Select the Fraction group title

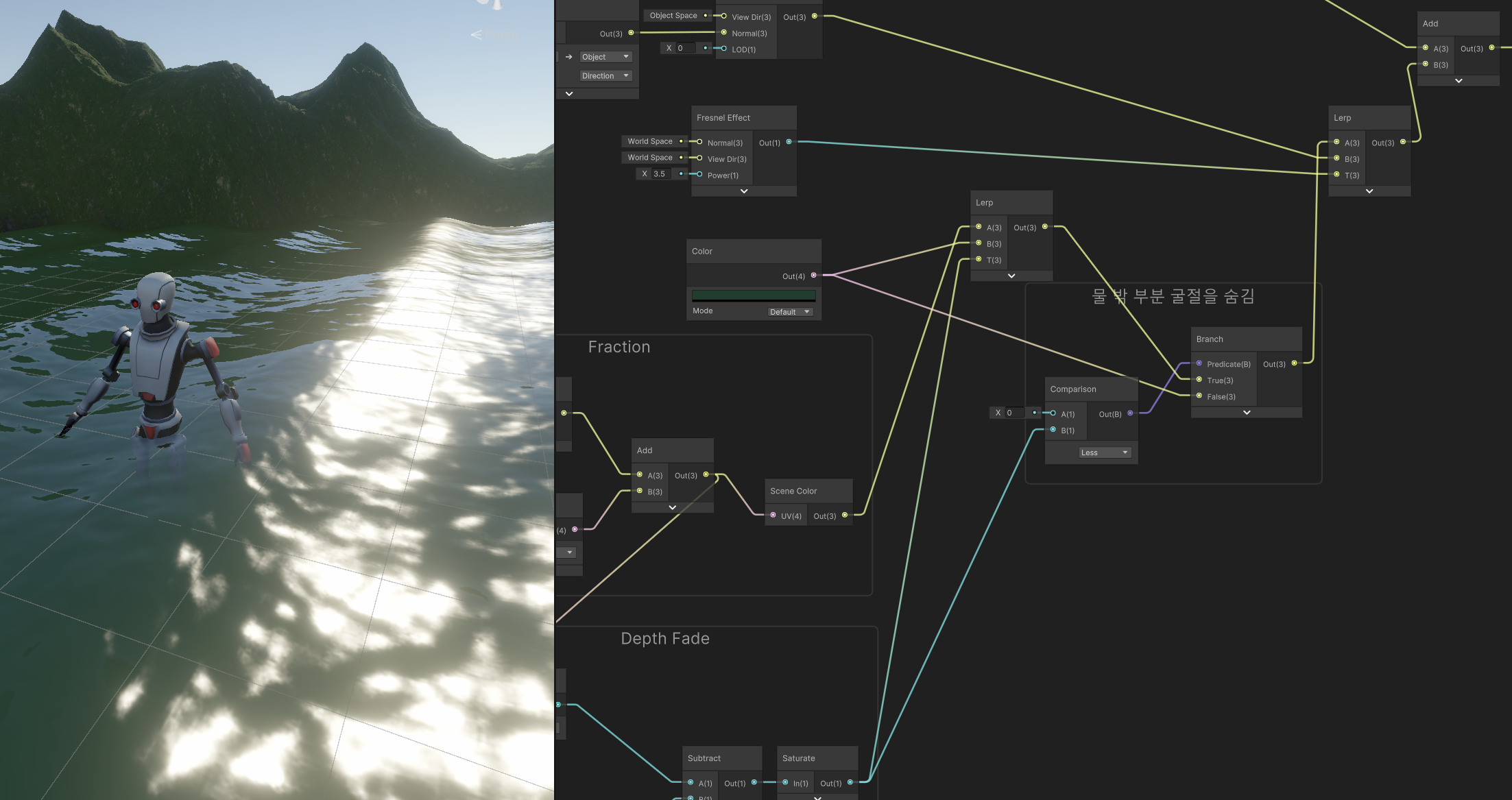(619, 347)
